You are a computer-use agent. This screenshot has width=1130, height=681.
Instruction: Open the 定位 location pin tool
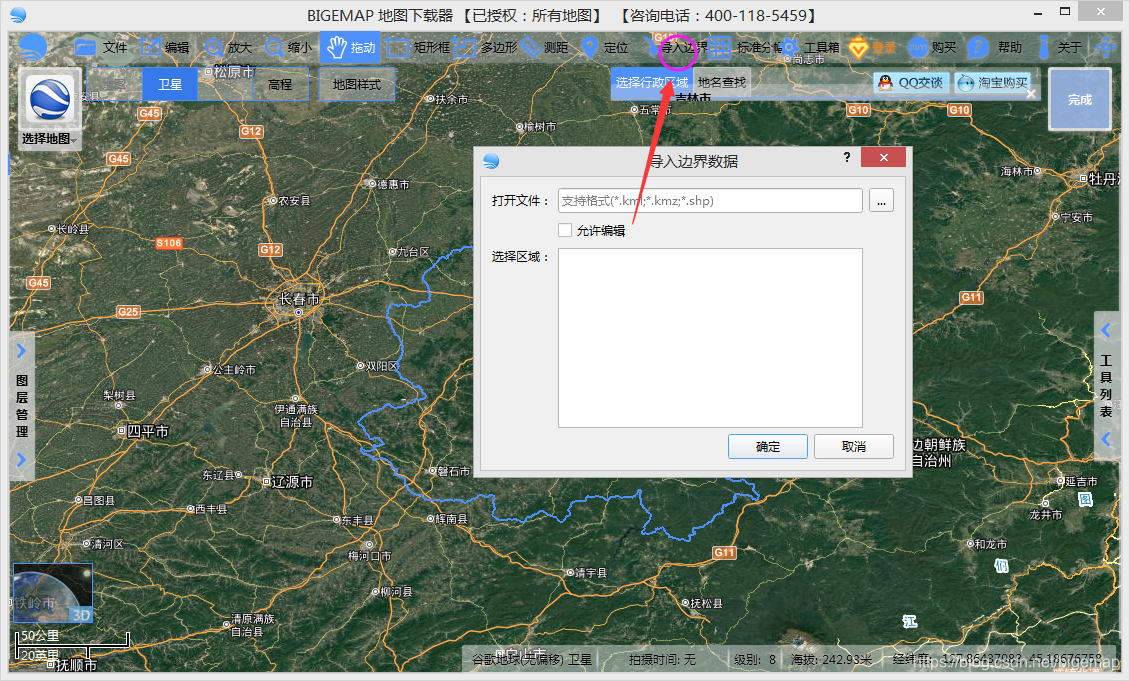point(605,48)
